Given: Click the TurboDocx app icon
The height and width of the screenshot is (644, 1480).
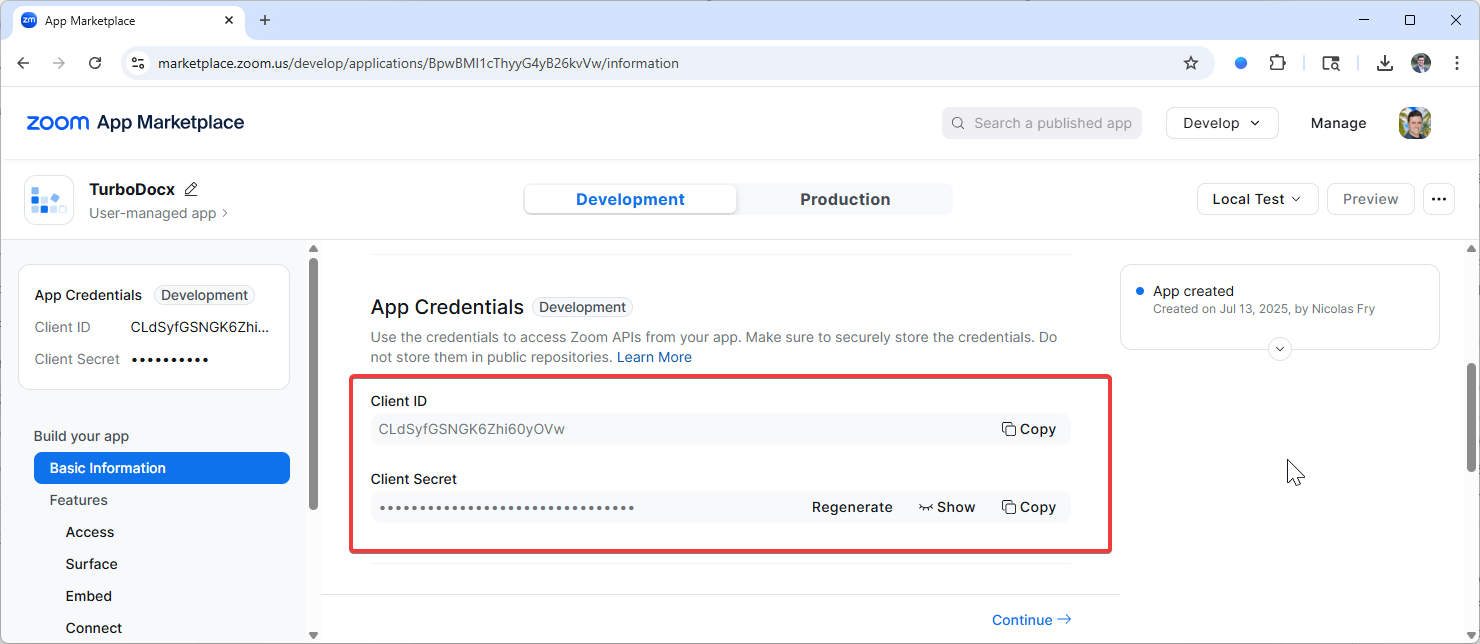Looking at the screenshot, I should (49, 200).
